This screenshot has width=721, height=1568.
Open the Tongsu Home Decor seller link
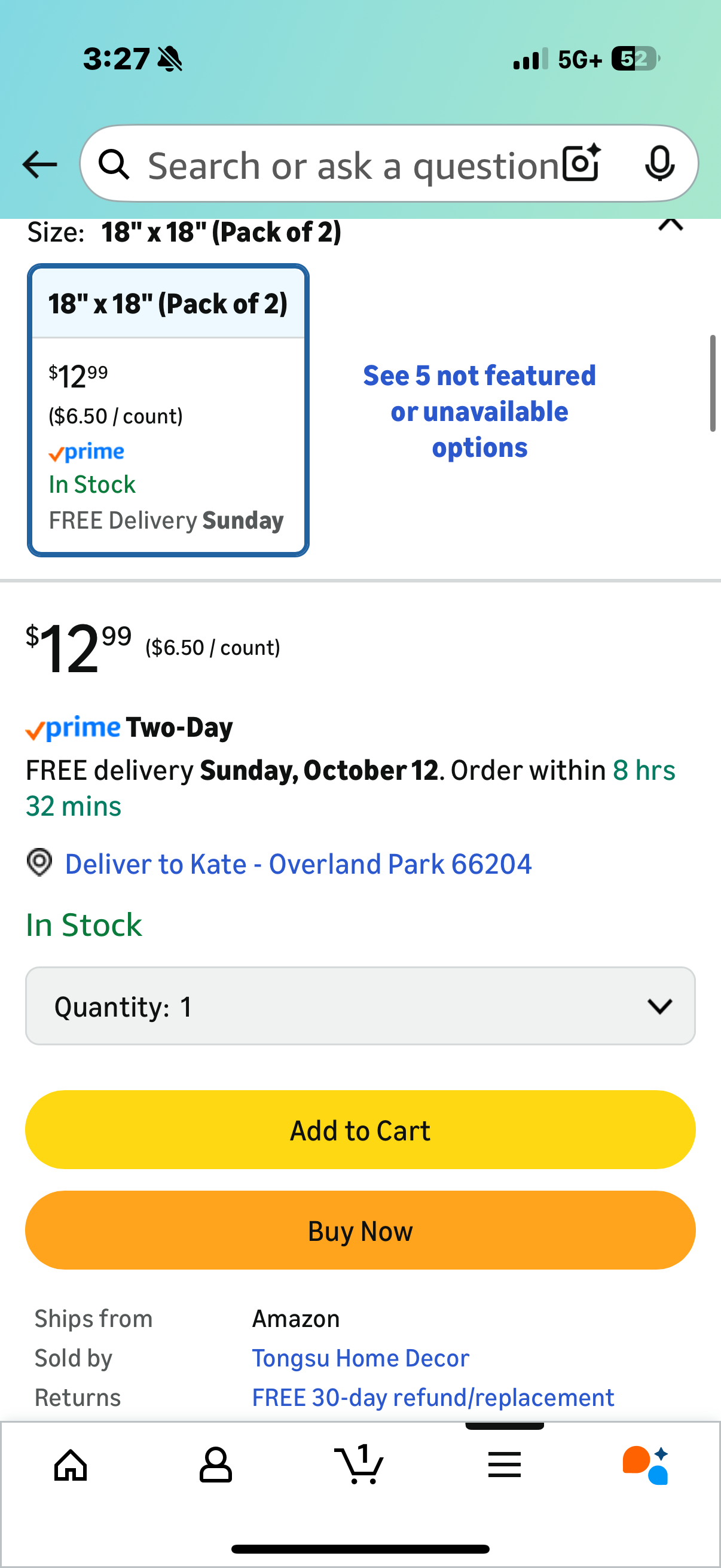(360, 1358)
